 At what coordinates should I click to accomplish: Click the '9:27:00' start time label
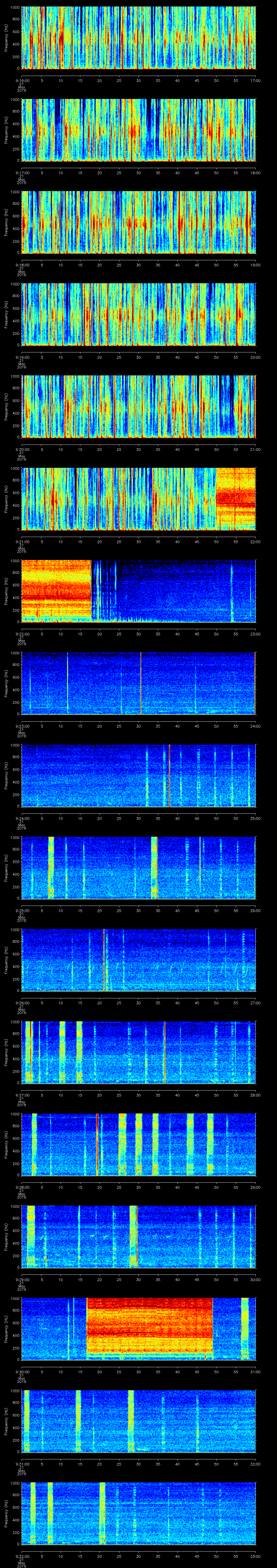point(22,1095)
